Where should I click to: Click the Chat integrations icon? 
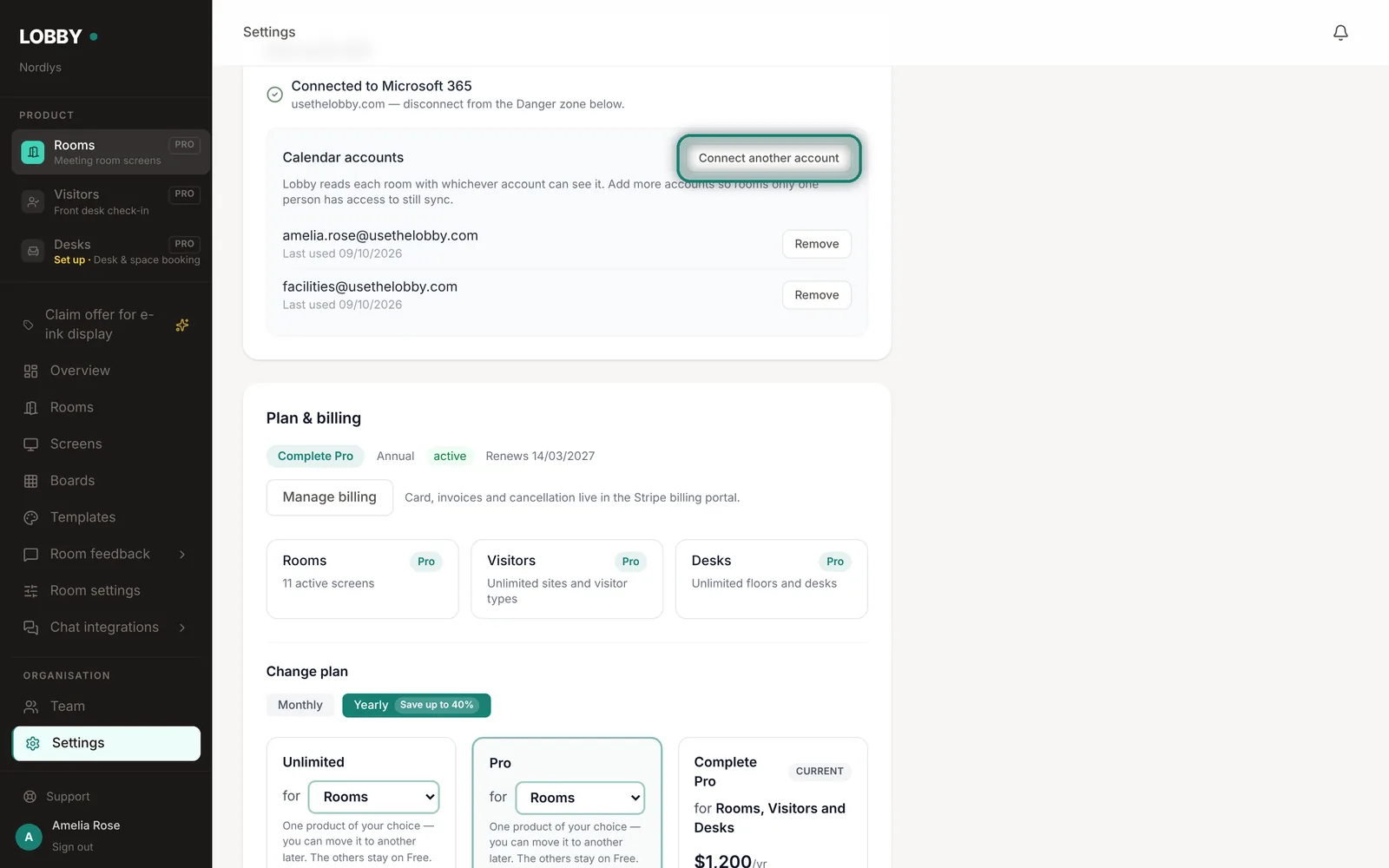(x=31, y=628)
